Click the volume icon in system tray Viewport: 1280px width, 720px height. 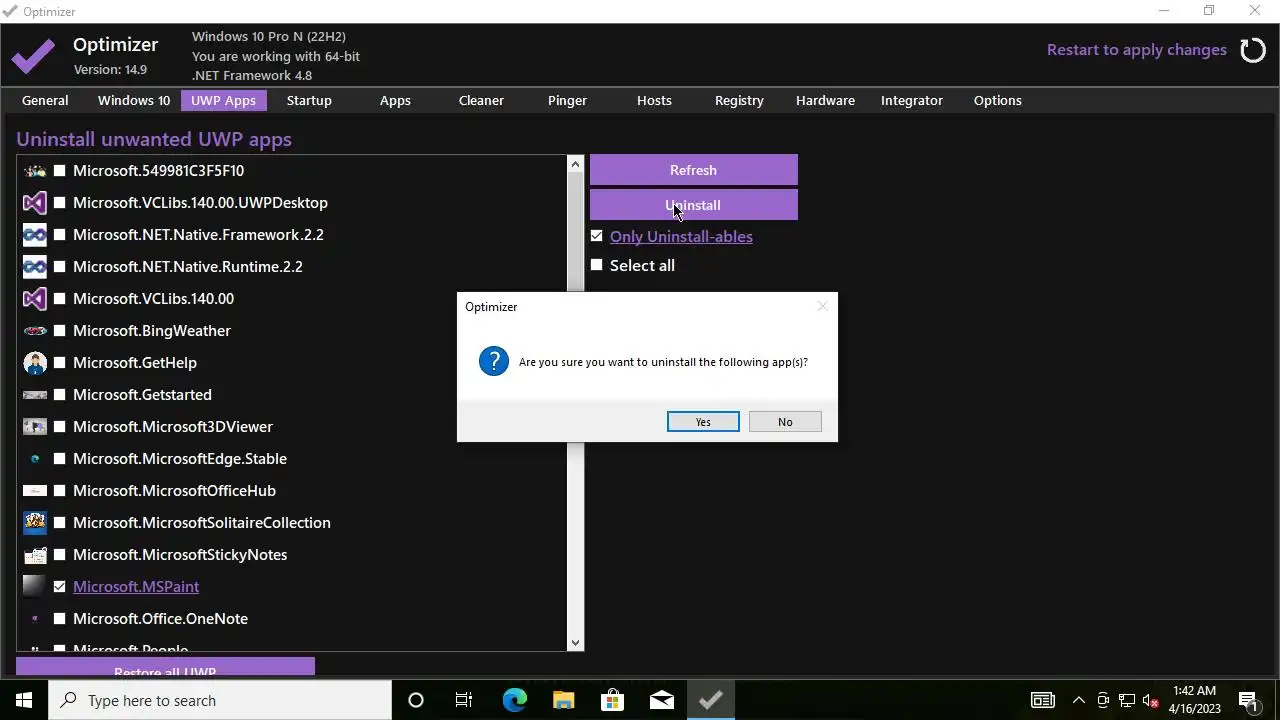point(1151,700)
